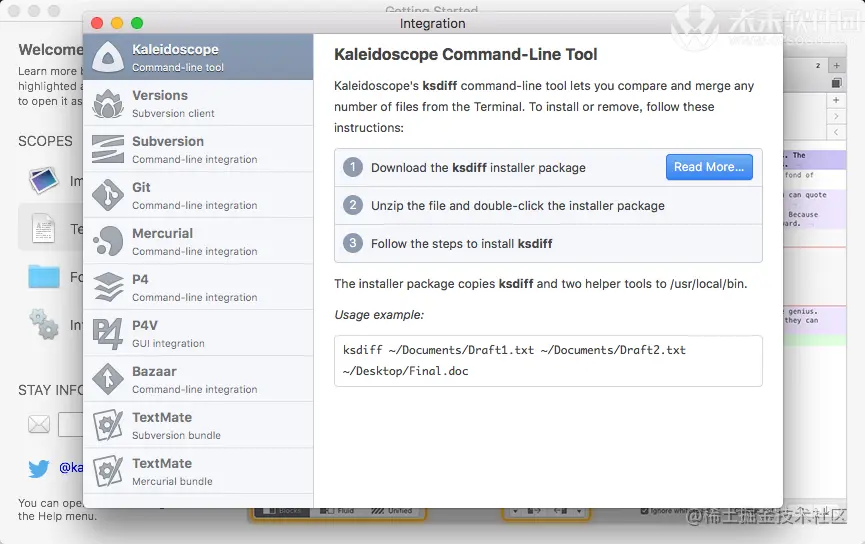Click the image scope icon in Getting Started
Viewport: 865px width, 544px height.
(x=44, y=180)
